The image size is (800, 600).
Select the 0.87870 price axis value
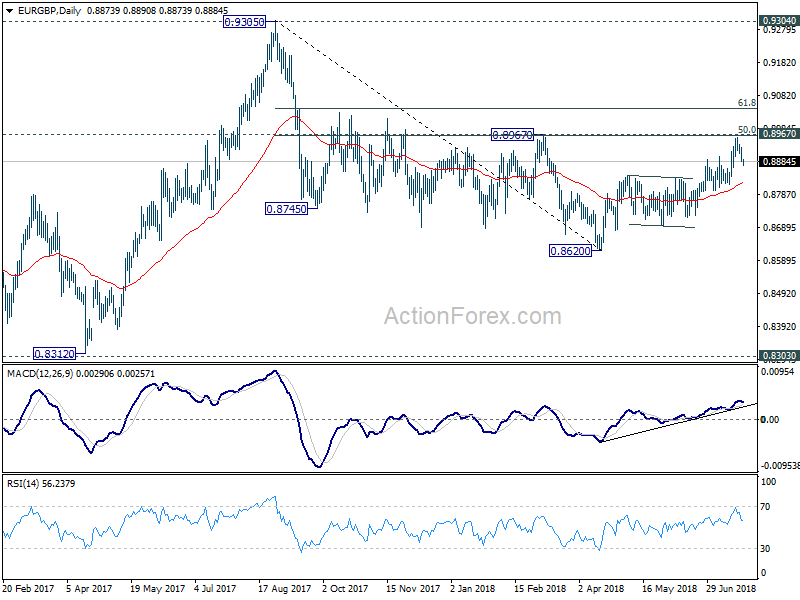(x=780, y=194)
